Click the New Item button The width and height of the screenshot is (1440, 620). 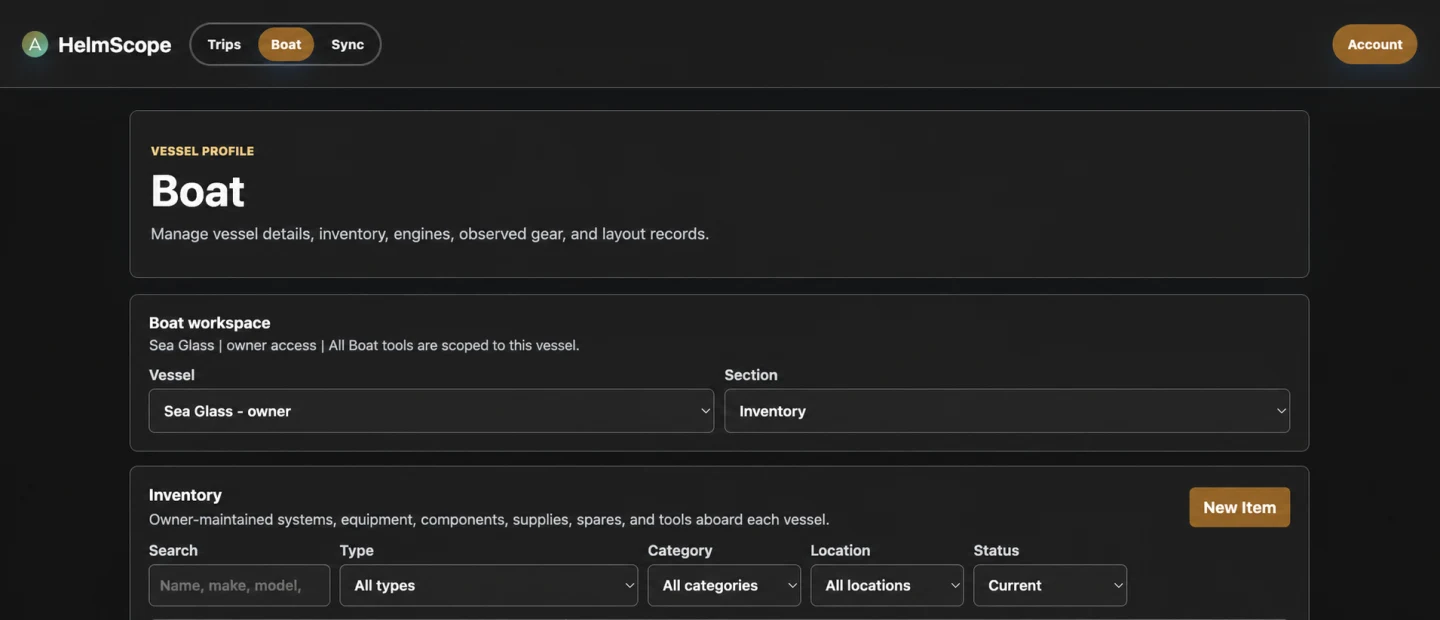click(1239, 507)
